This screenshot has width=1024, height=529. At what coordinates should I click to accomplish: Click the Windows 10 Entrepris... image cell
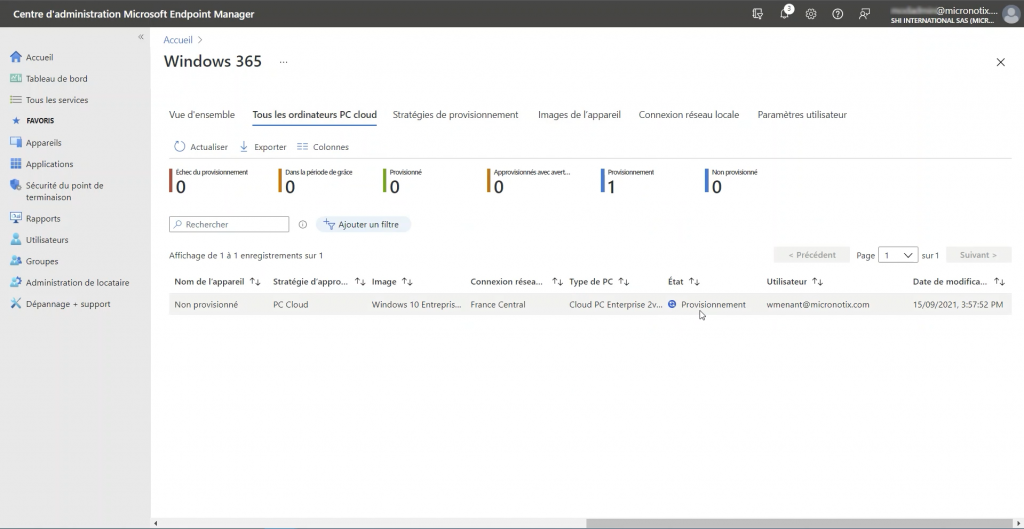pos(417,304)
